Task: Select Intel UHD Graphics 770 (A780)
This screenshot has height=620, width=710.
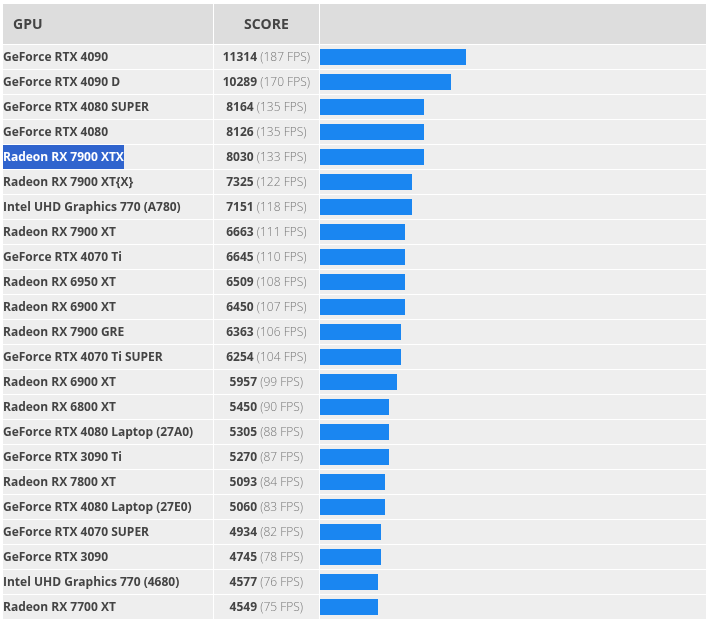Action: (92, 207)
